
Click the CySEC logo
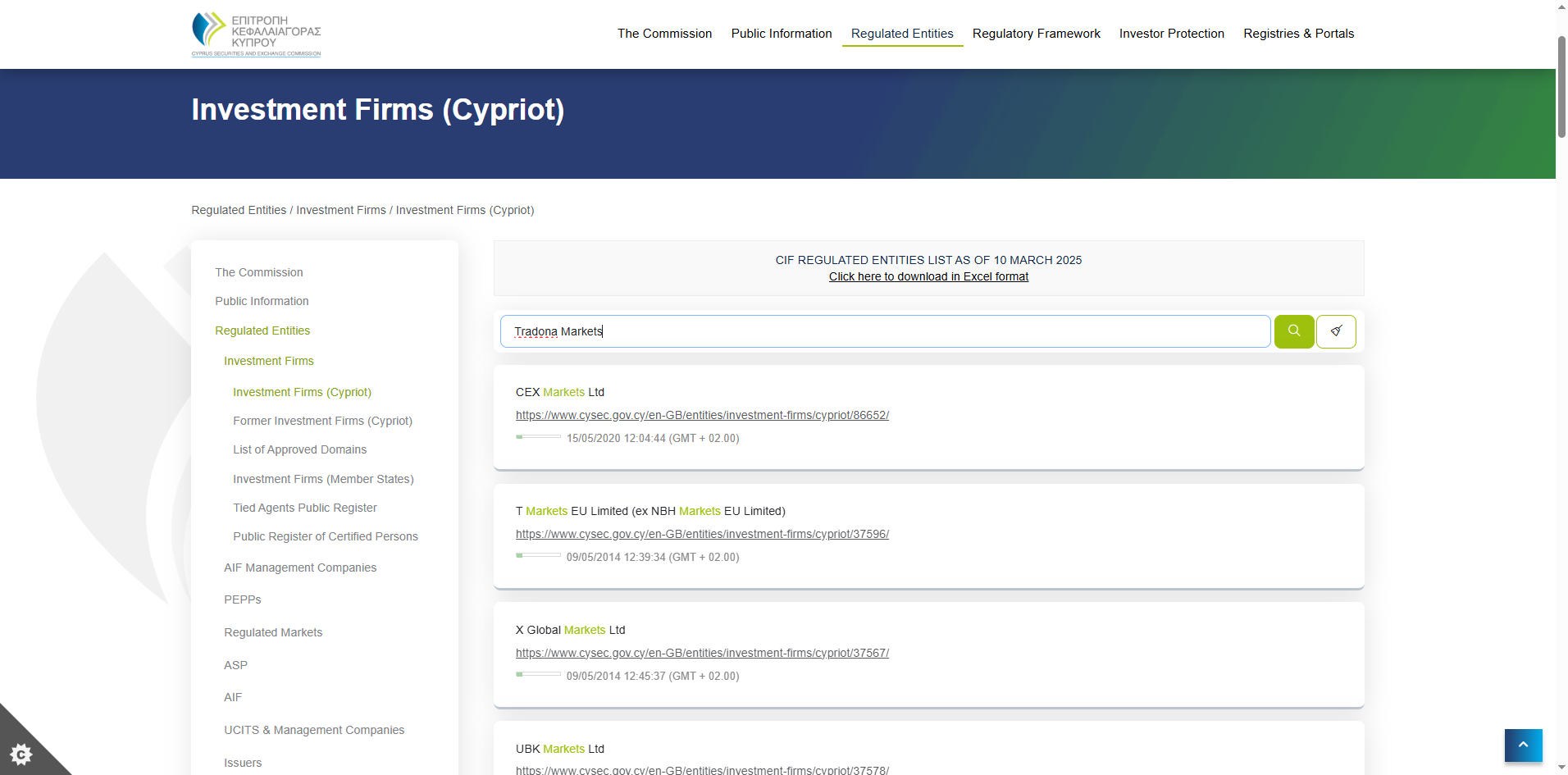coord(256,34)
